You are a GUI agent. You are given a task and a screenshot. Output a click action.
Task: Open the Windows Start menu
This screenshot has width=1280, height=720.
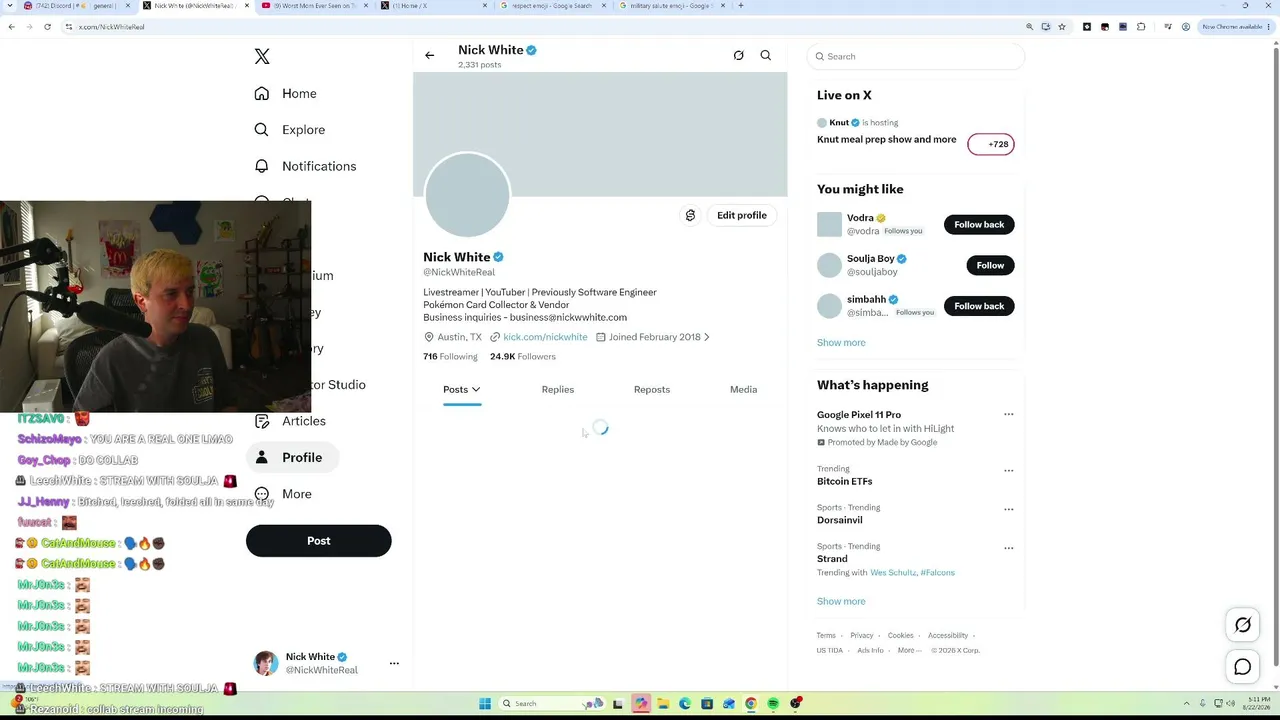(x=485, y=703)
